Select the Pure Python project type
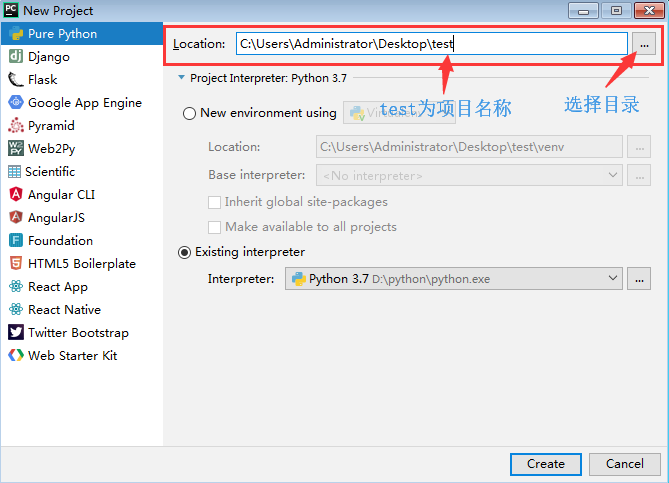 (82, 34)
